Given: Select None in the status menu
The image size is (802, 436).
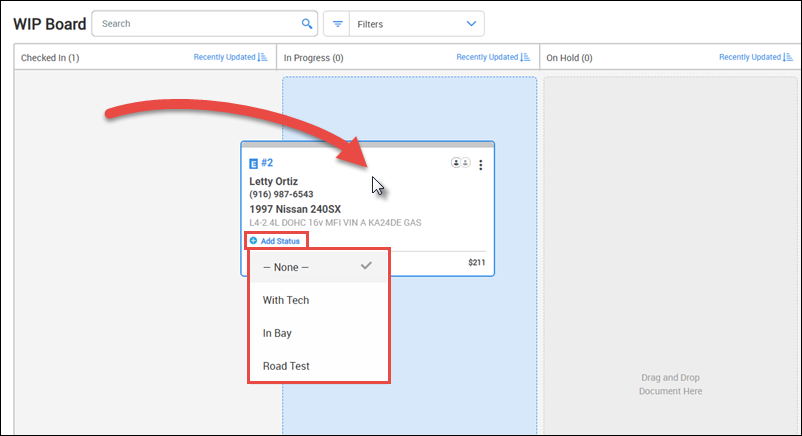Looking at the screenshot, I should [319, 267].
